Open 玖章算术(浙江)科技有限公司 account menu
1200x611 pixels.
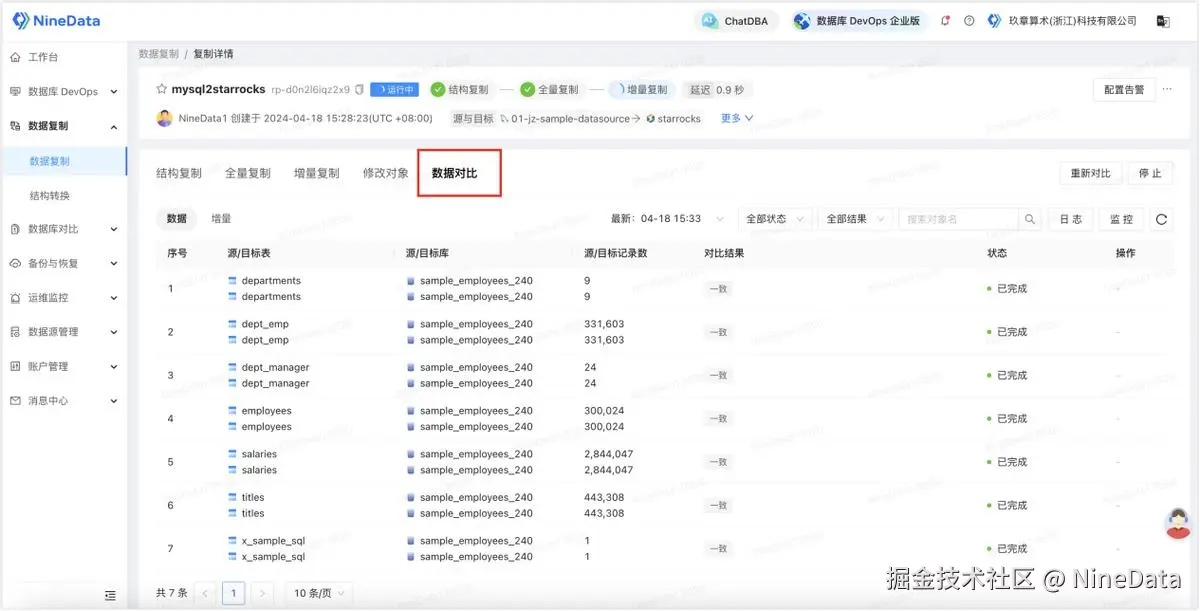[x=1062, y=20]
